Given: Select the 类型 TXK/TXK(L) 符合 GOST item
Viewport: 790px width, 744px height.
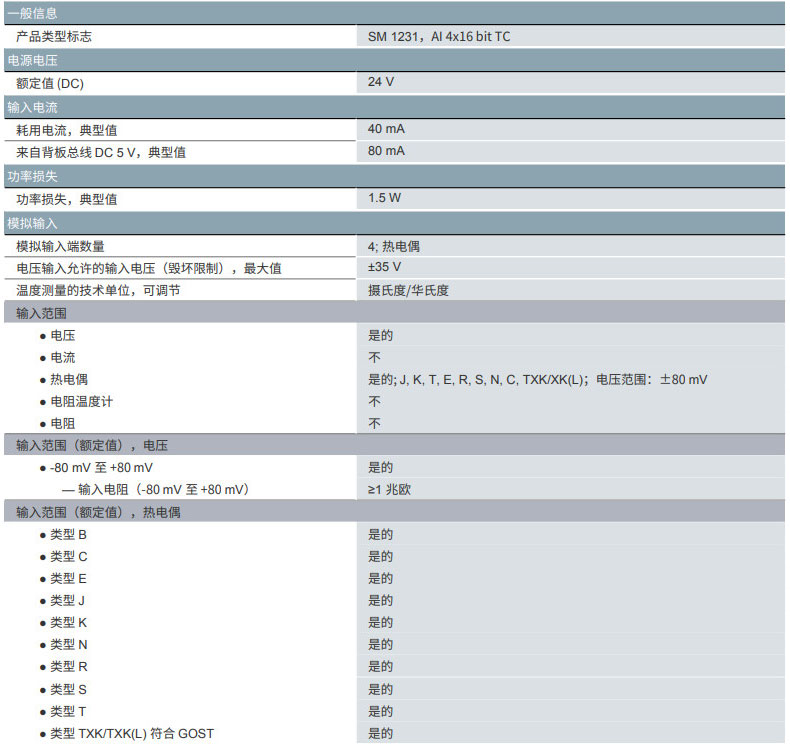Looking at the screenshot, I should pyautogui.click(x=131, y=733).
